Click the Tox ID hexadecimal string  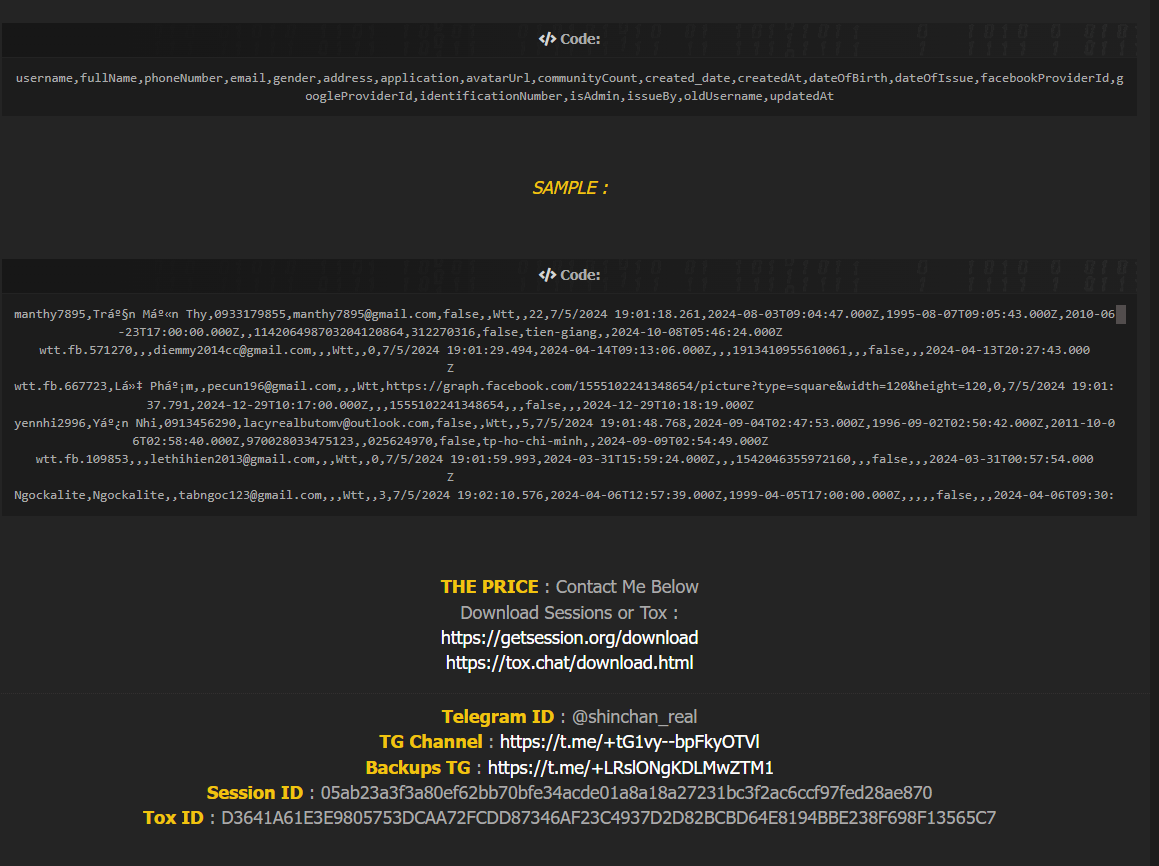tap(608, 818)
